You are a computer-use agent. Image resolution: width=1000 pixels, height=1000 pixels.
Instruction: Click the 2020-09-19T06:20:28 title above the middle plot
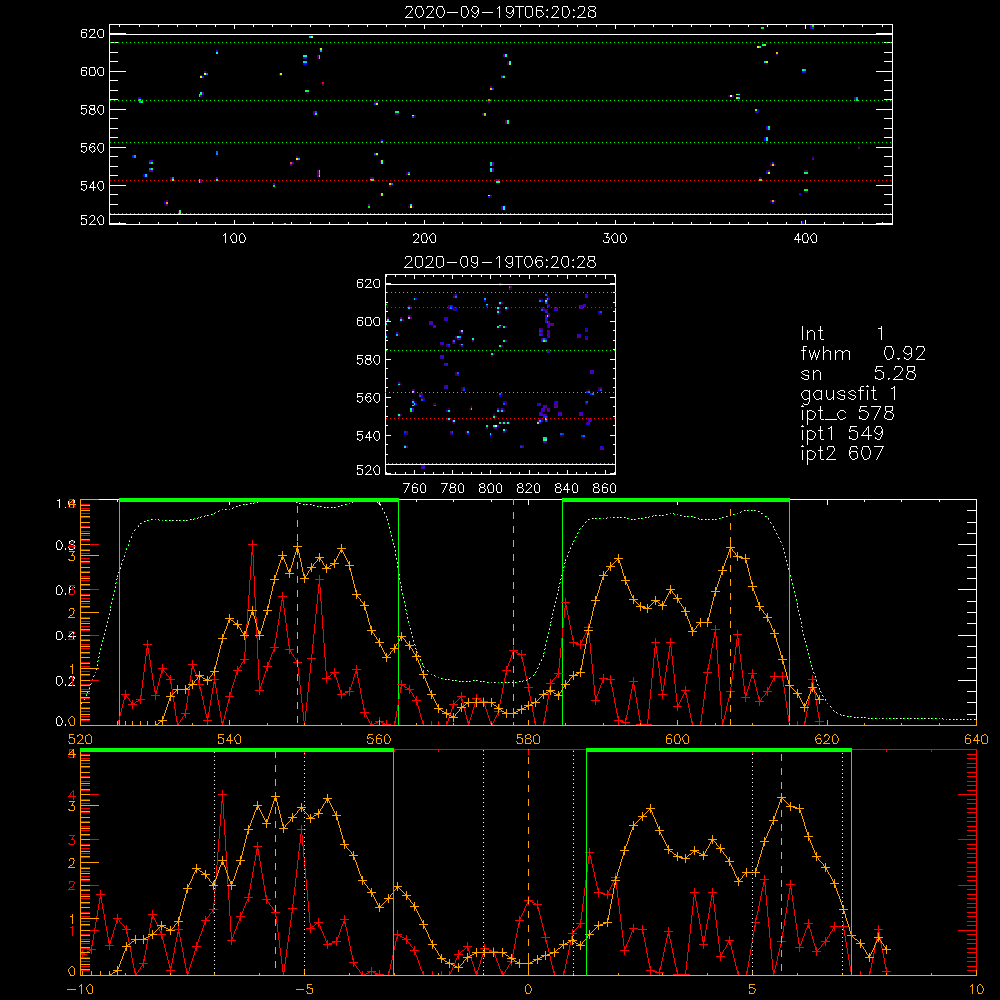point(500,262)
